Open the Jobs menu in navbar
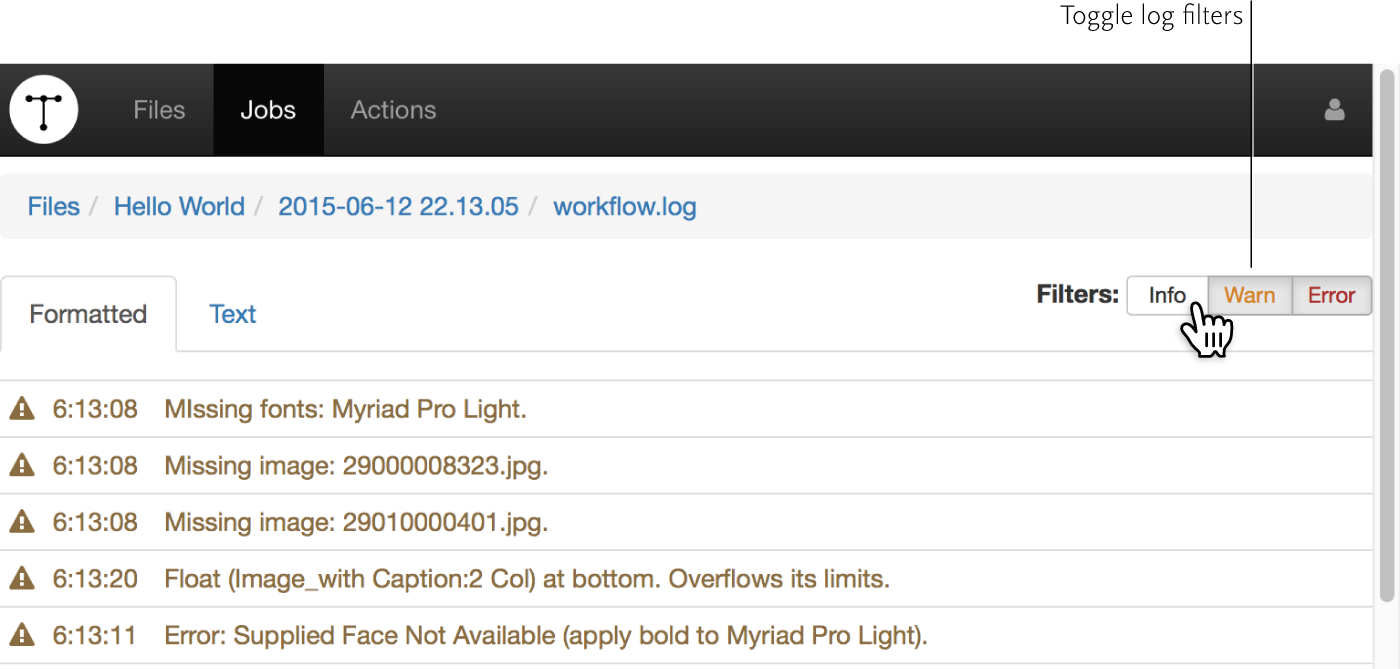The height and width of the screenshot is (669, 1400). tap(268, 110)
